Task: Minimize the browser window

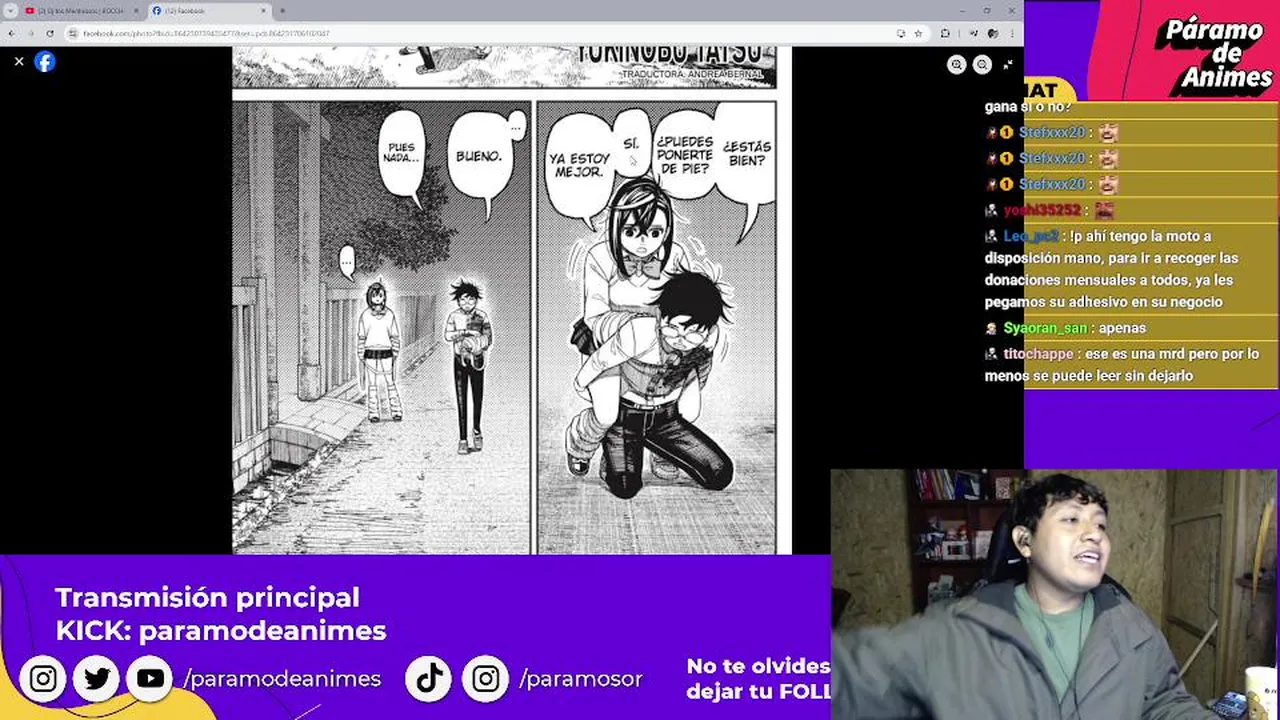Action: pos(963,11)
